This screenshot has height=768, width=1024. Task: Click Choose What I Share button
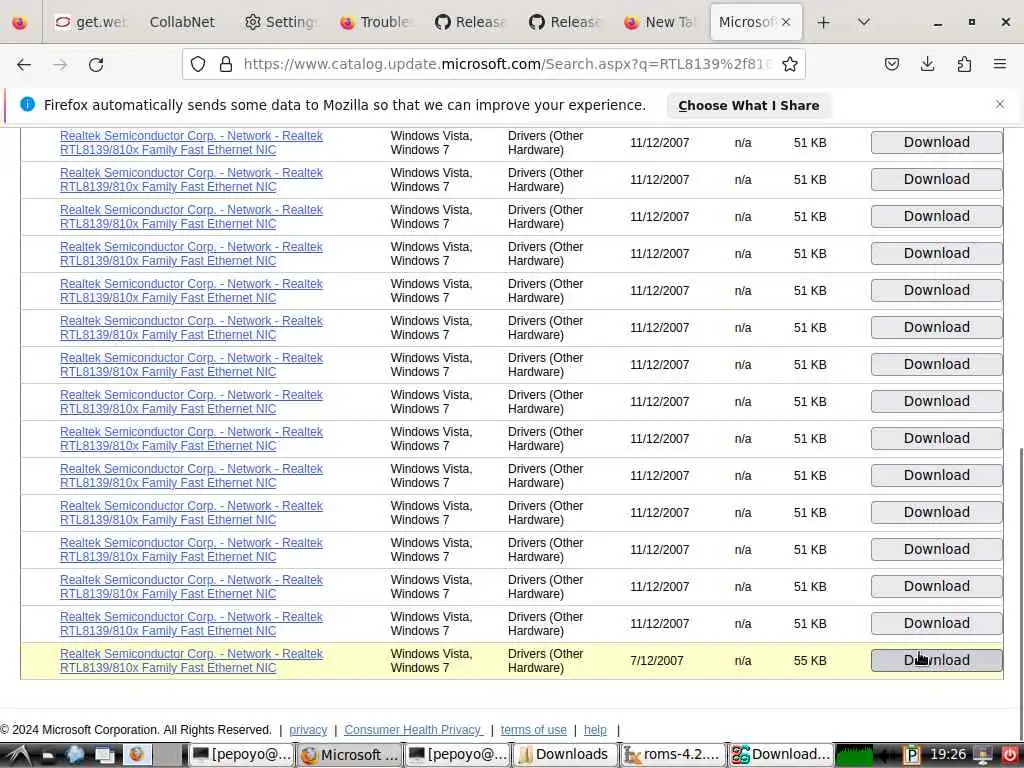pos(748,105)
